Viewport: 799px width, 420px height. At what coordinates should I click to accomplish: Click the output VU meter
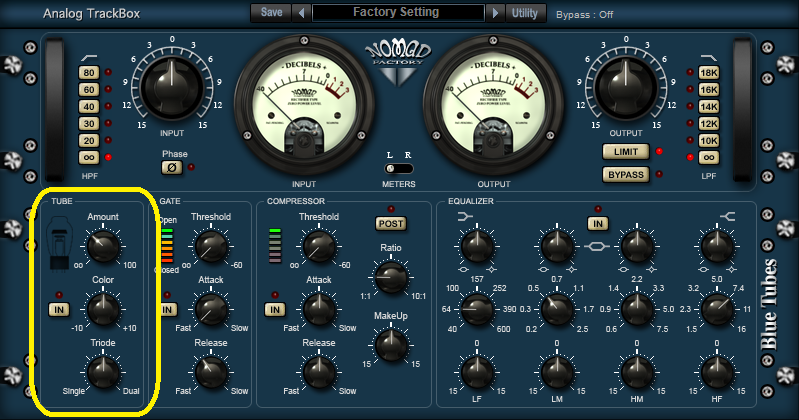[493, 104]
